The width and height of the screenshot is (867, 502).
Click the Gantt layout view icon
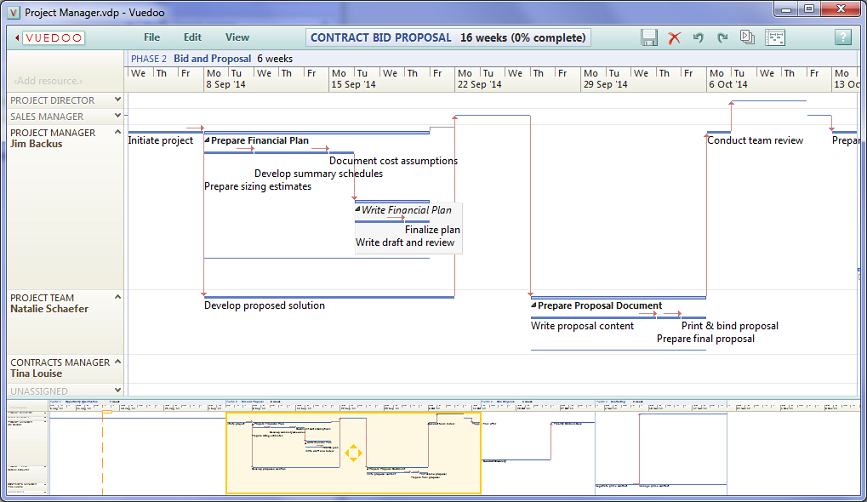775,38
